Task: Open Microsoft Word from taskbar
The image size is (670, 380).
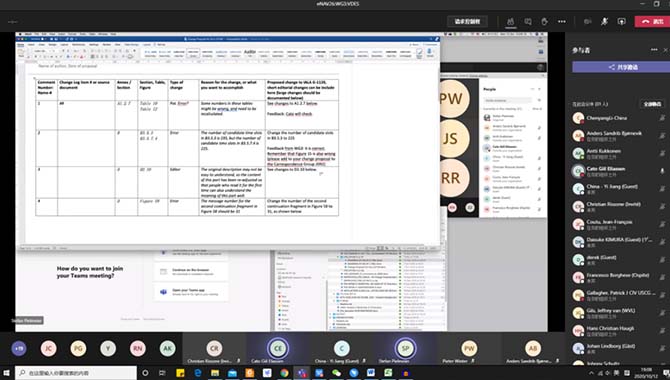Action: point(371,373)
